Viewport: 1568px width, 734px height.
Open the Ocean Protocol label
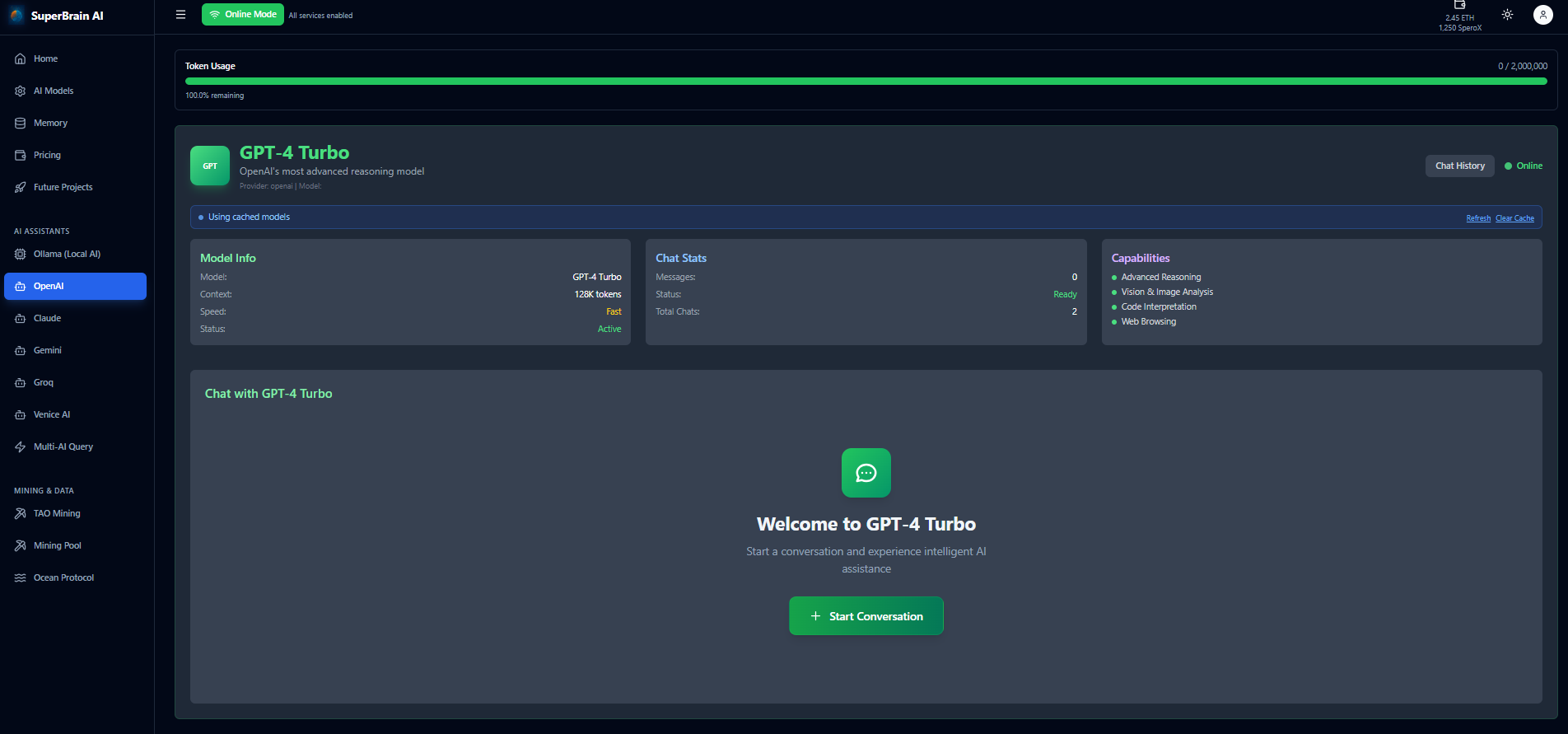63,578
